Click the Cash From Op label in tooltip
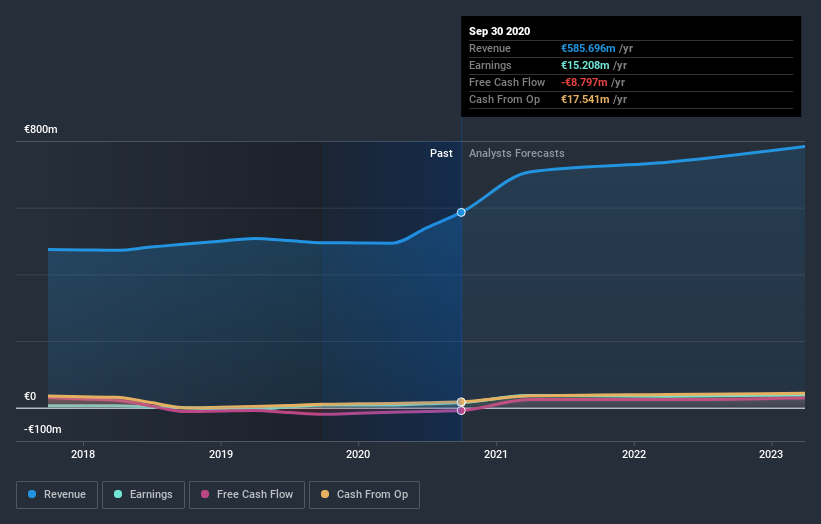This screenshot has height=524, width=821. click(x=504, y=99)
